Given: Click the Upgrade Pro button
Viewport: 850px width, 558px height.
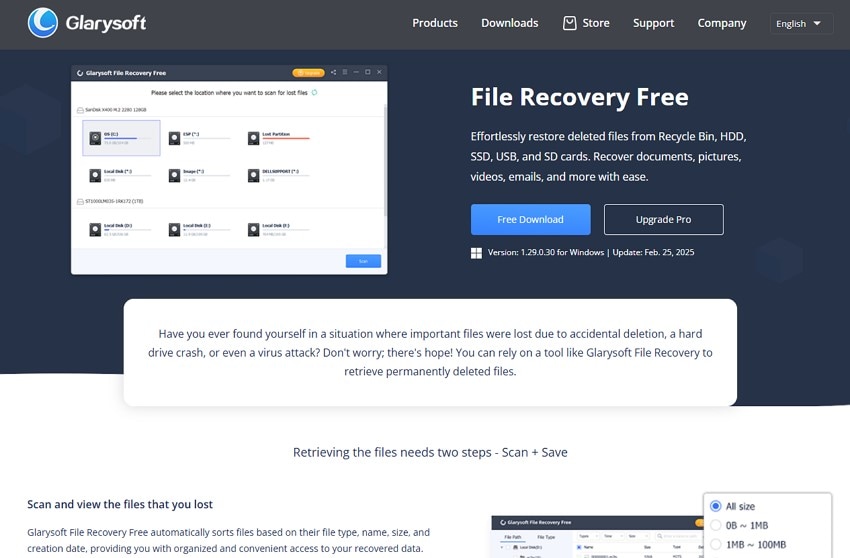Looking at the screenshot, I should point(664,220).
